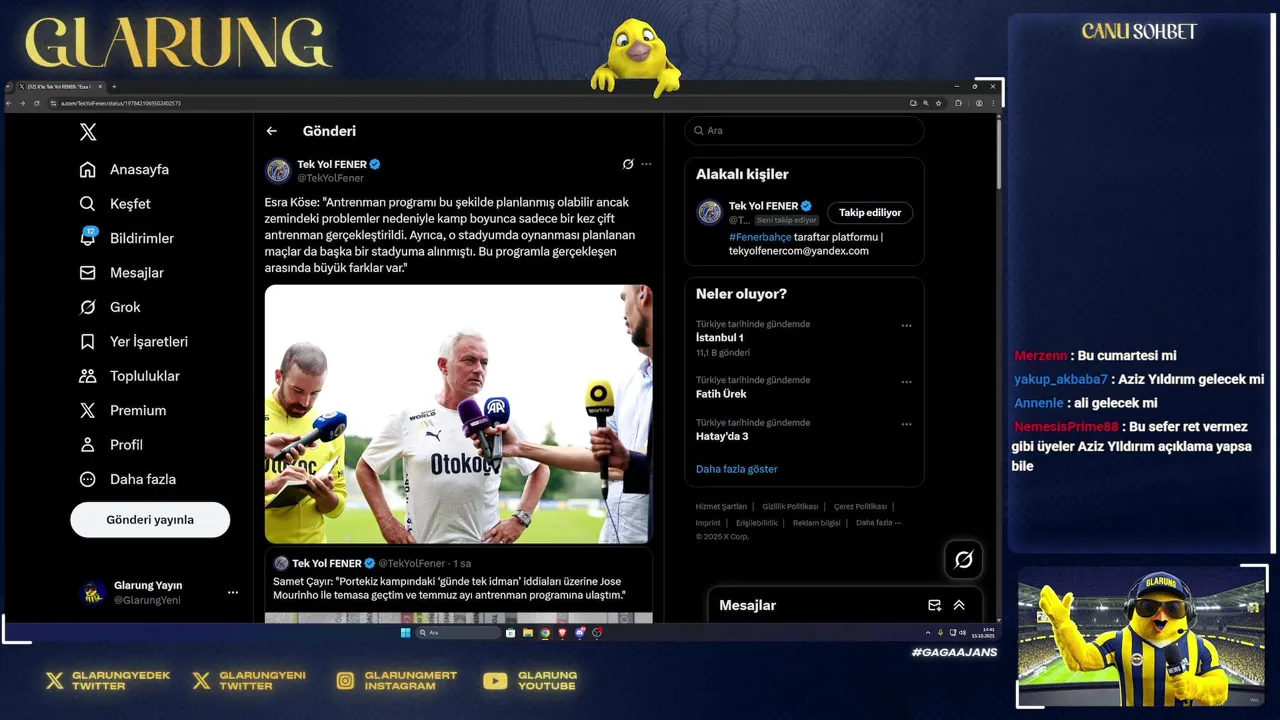Open options for Fatih Ürek trend

pyautogui.click(x=906, y=382)
